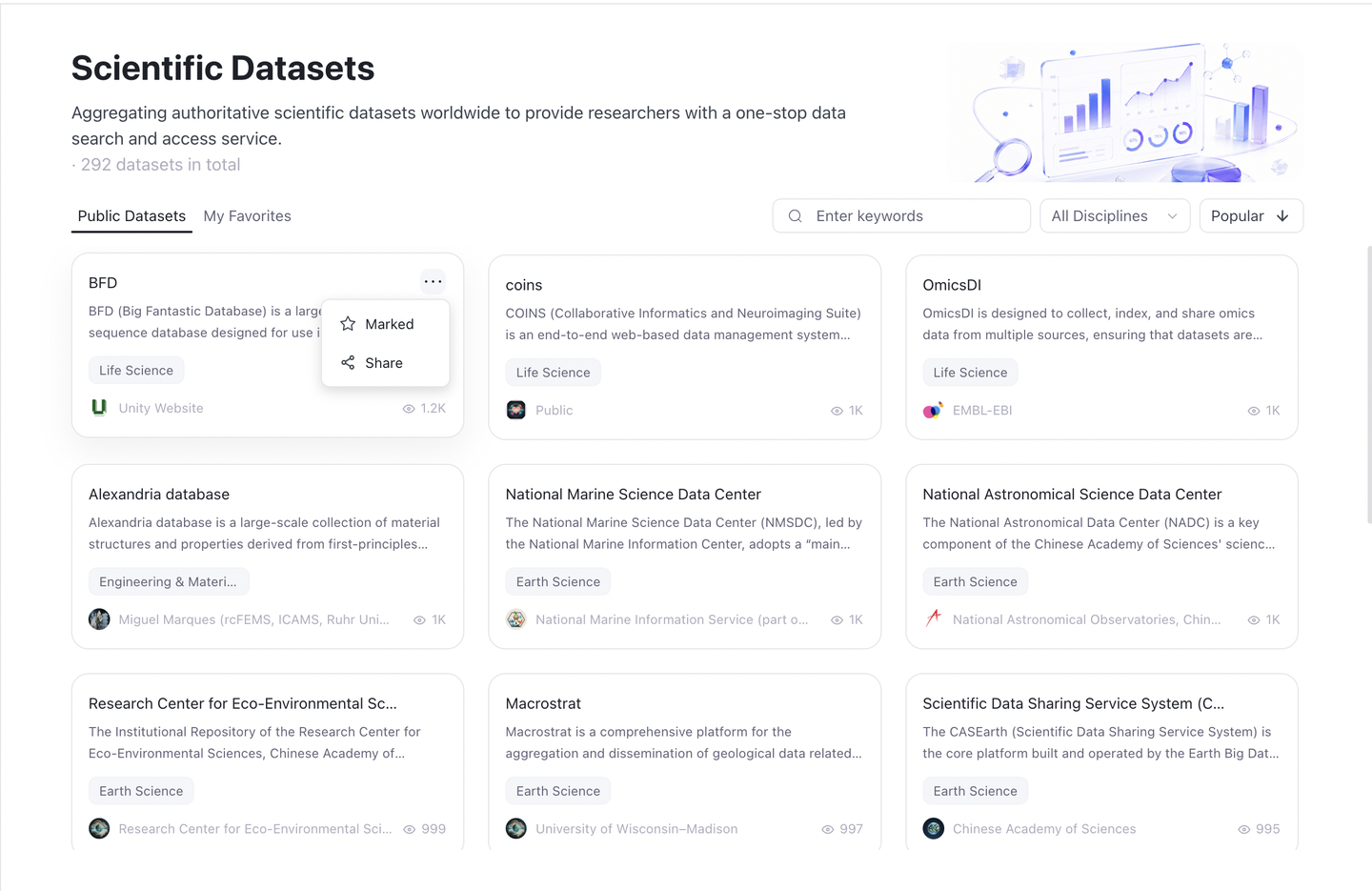Click the eye views icon on Macrostrat card
The height and width of the screenshot is (891, 1372).
pos(828,830)
